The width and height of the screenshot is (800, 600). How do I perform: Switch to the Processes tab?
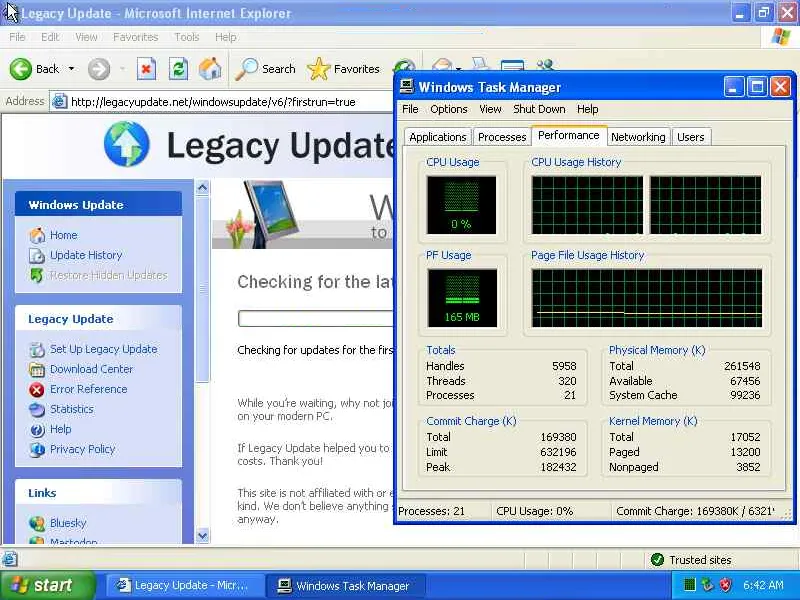tap(502, 137)
